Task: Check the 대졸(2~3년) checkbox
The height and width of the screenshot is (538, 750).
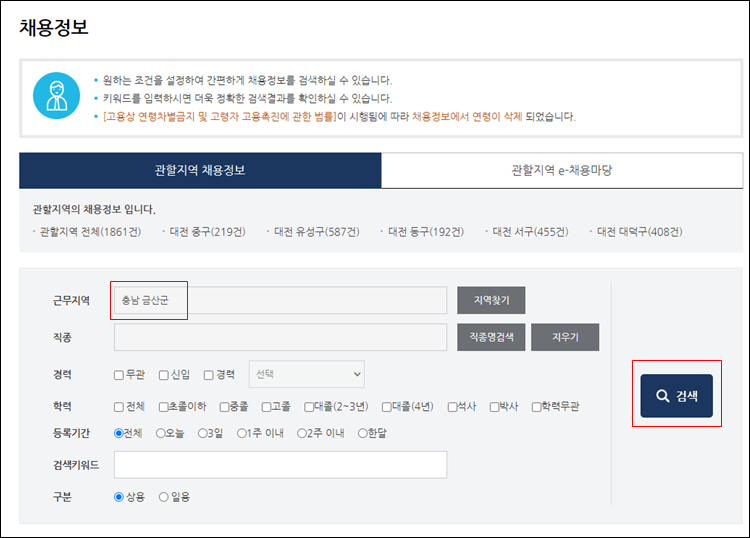Action: [x=309, y=407]
